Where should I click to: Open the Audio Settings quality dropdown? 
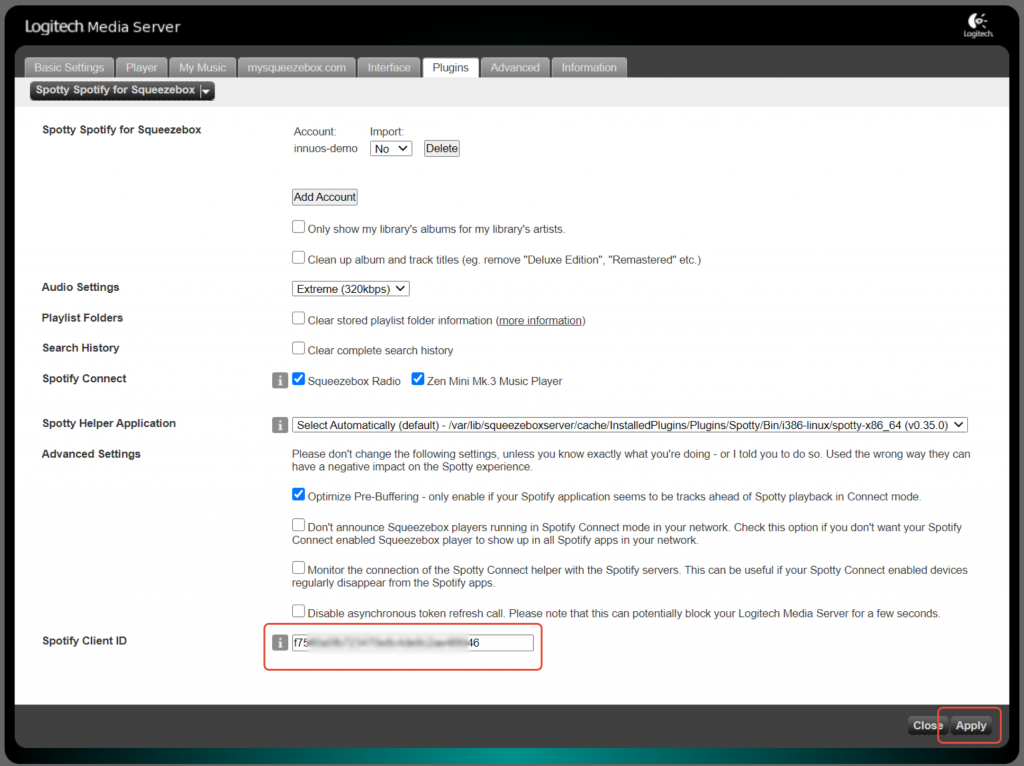tap(351, 289)
